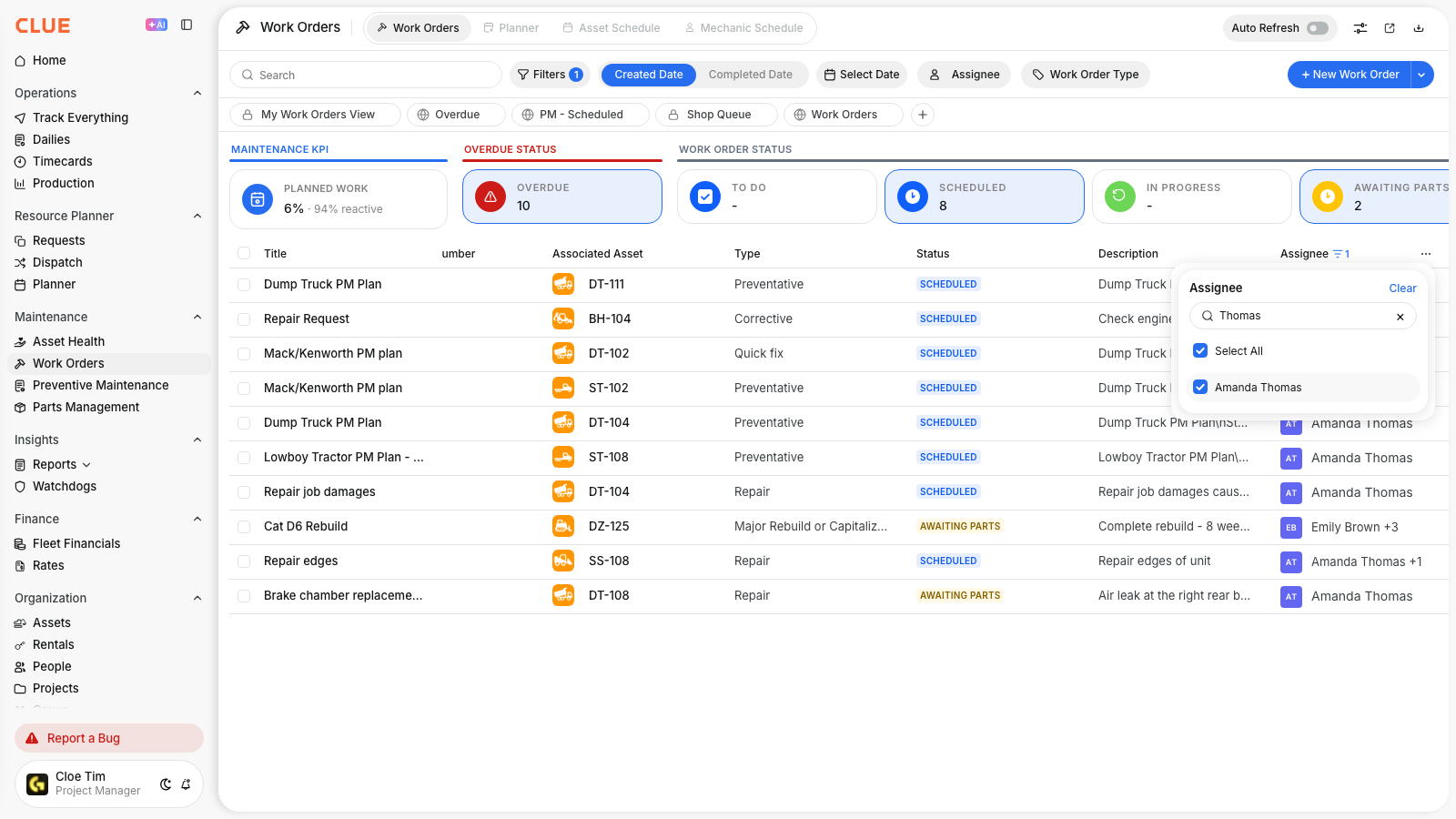This screenshot has height=819, width=1456.
Task: Click the New Work Order button
Action: (x=1350, y=75)
